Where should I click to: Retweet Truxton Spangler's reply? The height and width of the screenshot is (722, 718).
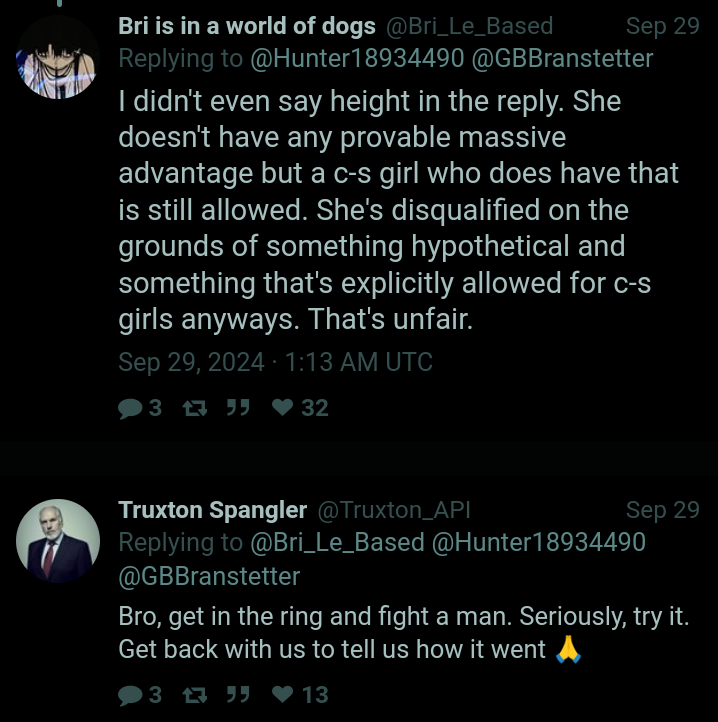pos(185,695)
